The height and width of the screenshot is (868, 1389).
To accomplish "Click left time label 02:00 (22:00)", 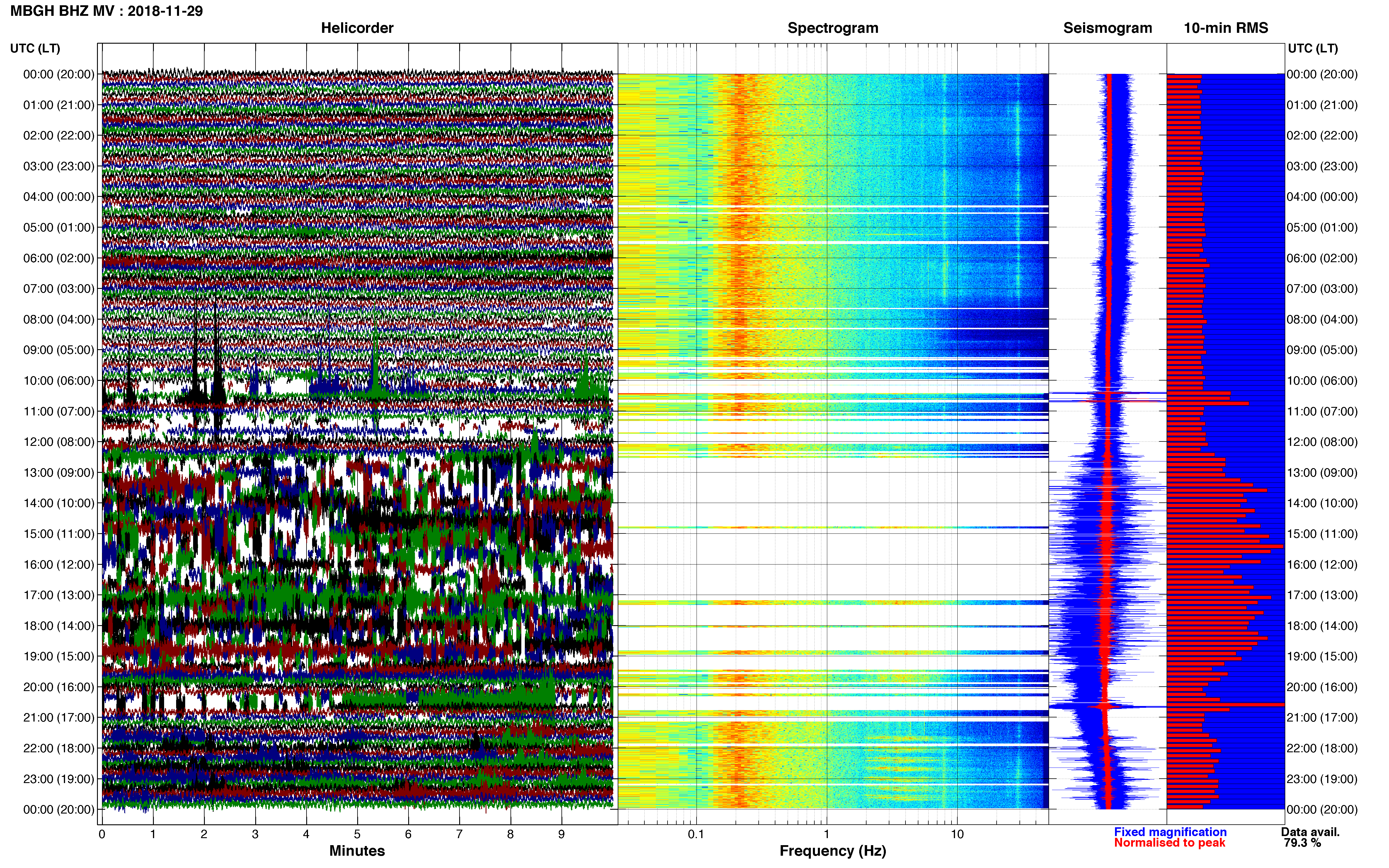I will pyautogui.click(x=59, y=135).
